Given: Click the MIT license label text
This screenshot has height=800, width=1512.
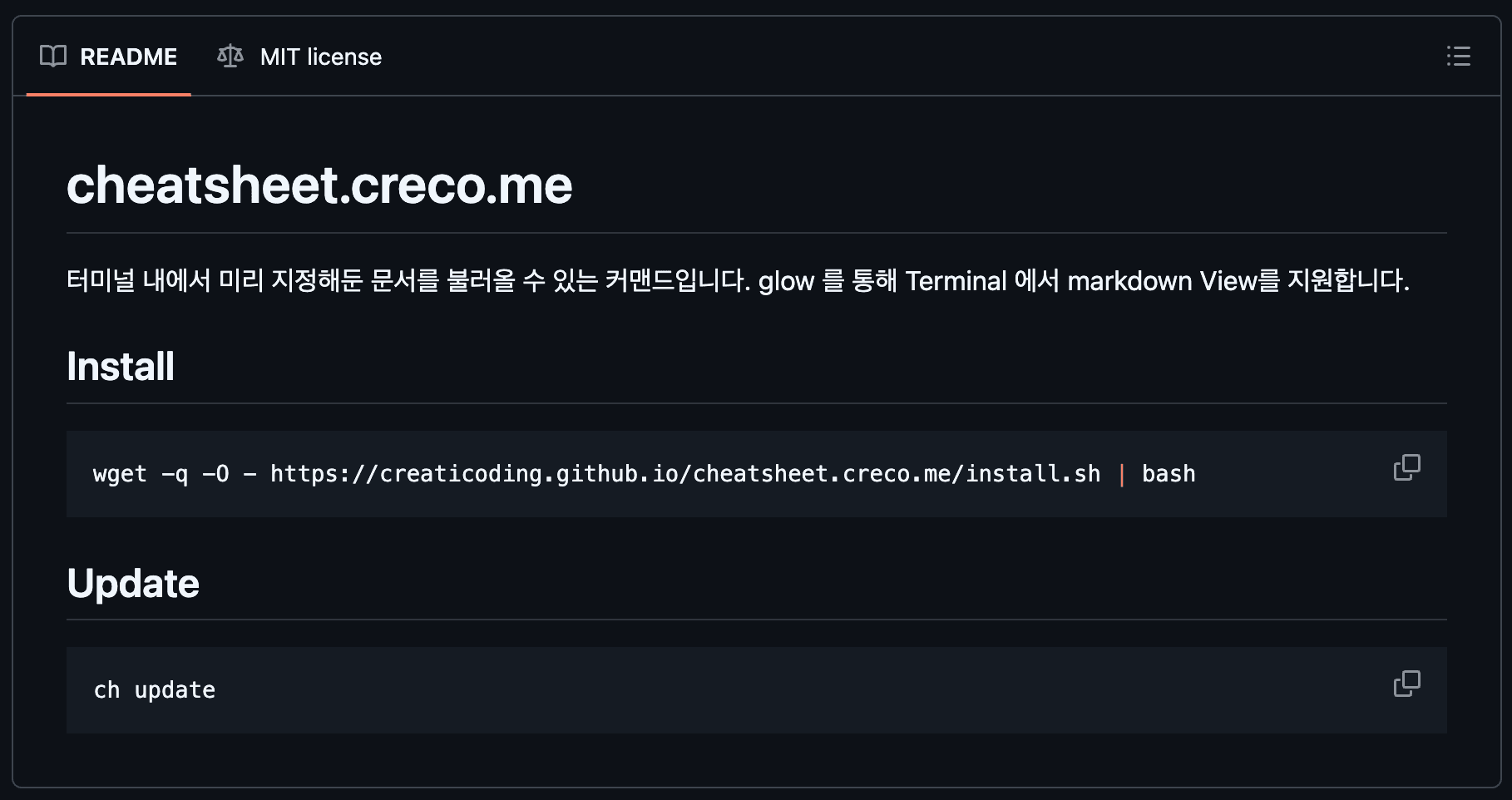Looking at the screenshot, I should [320, 57].
